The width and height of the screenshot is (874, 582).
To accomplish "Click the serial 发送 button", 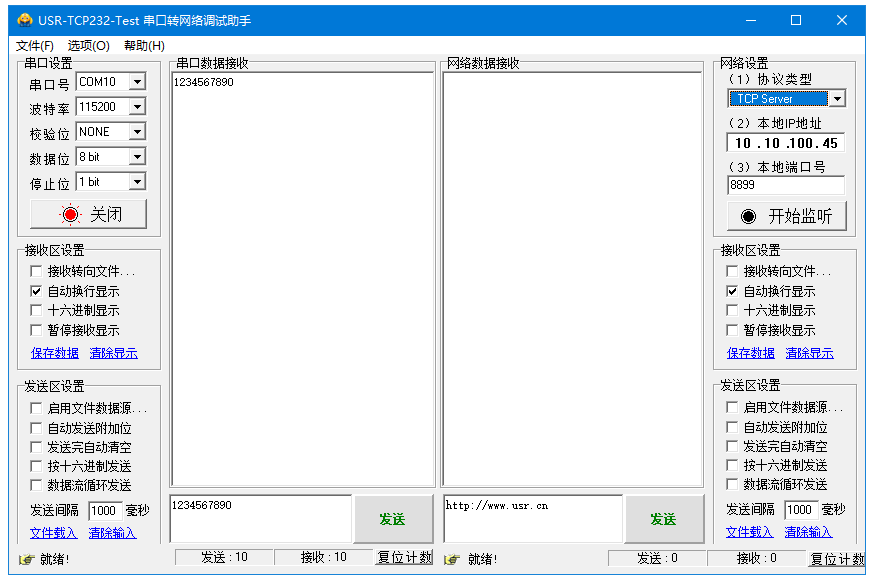I will pos(392,519).
